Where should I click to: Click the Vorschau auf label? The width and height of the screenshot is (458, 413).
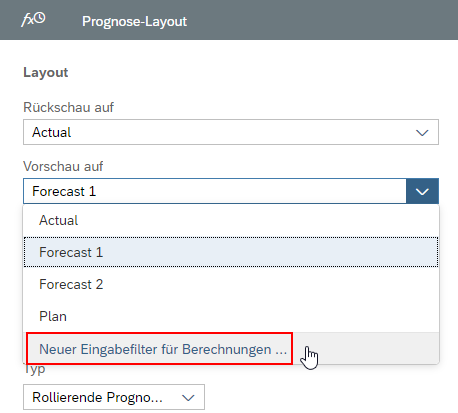pos(63,166)
